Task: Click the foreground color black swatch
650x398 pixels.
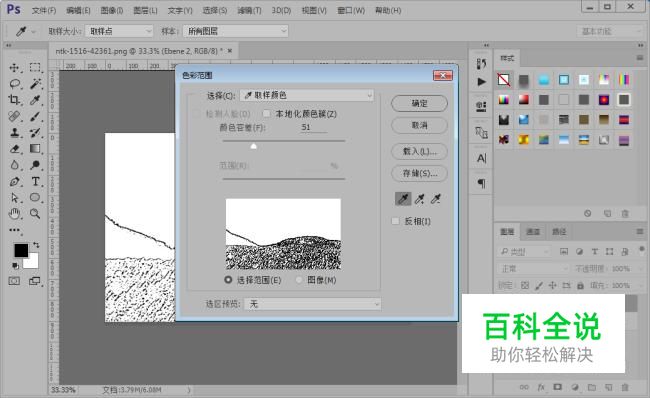Action: pyautogui.click(x=21, y=250)
